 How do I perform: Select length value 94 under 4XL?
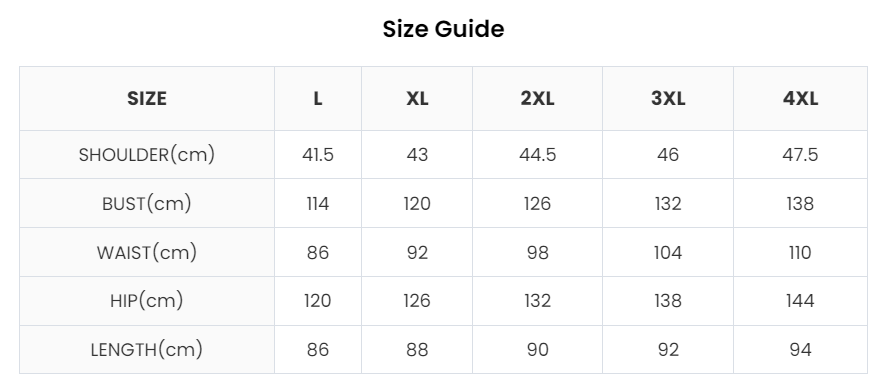click(800, 350)
